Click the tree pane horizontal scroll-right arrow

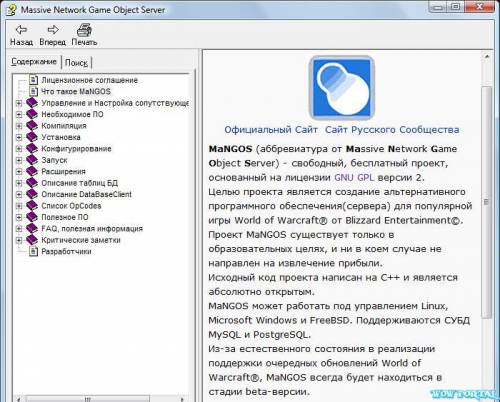(x=182, y=399)
